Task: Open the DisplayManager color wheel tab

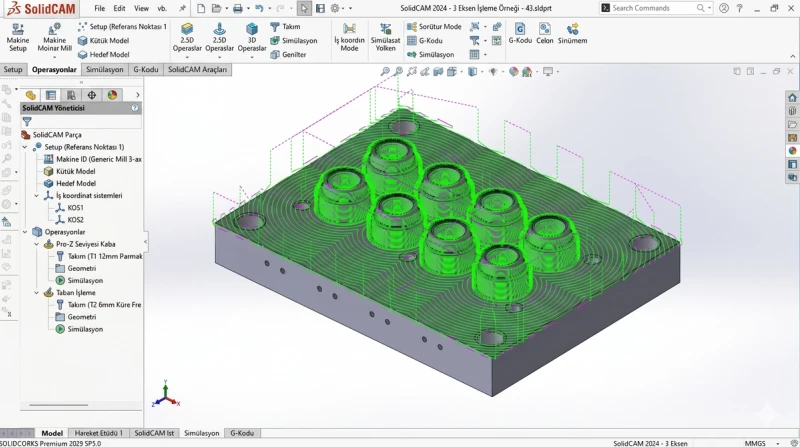Action: click(x=112, y=95)
